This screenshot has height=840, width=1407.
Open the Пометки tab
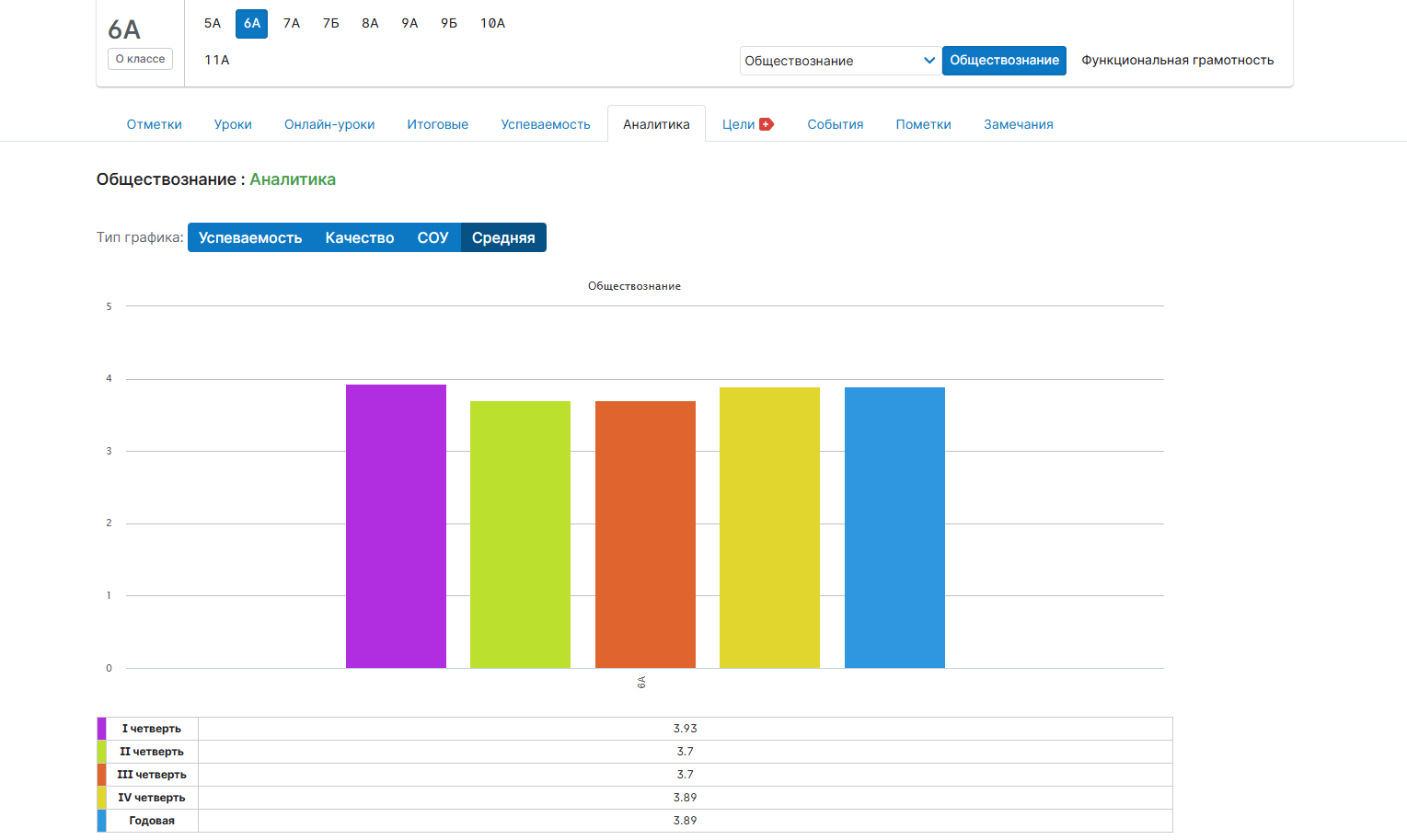point(924,124)
